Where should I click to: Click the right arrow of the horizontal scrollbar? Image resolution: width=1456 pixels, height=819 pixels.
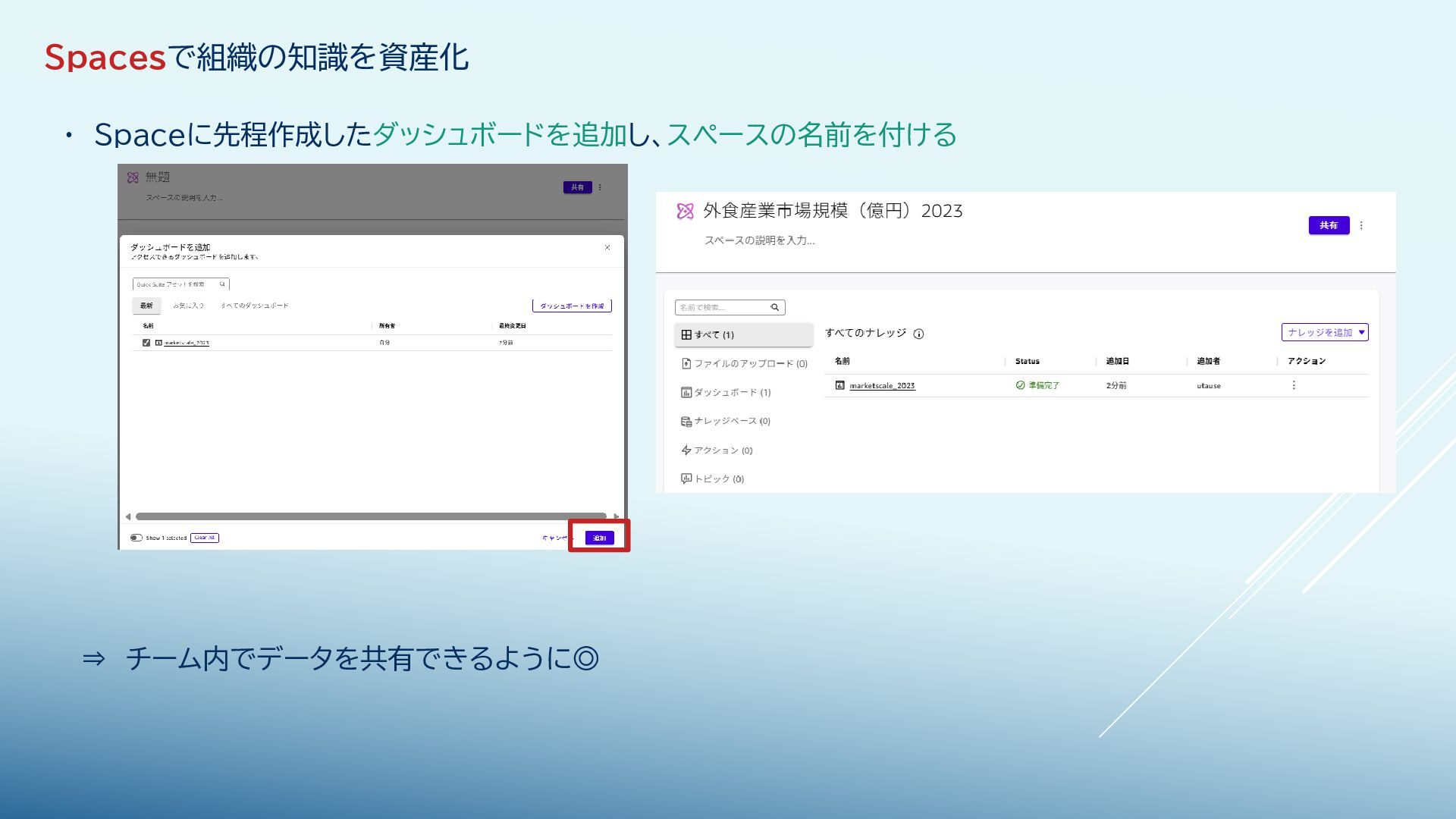(616, 516)
